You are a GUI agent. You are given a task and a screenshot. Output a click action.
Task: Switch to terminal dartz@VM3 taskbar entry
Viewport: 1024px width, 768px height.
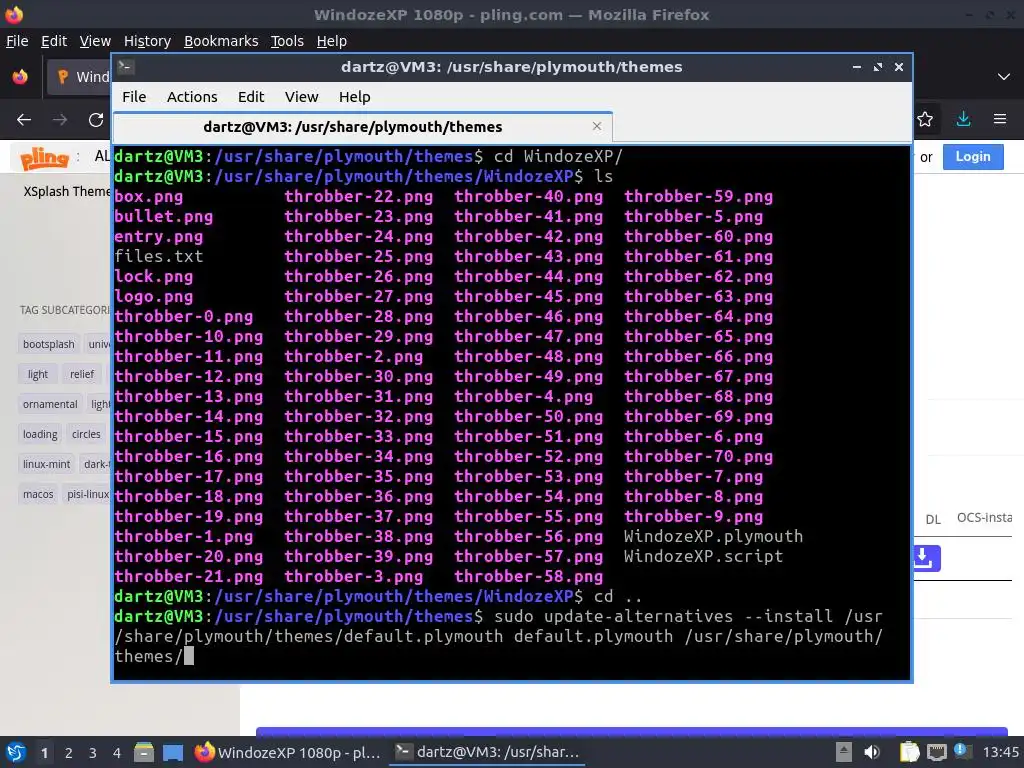pos(487,752)
